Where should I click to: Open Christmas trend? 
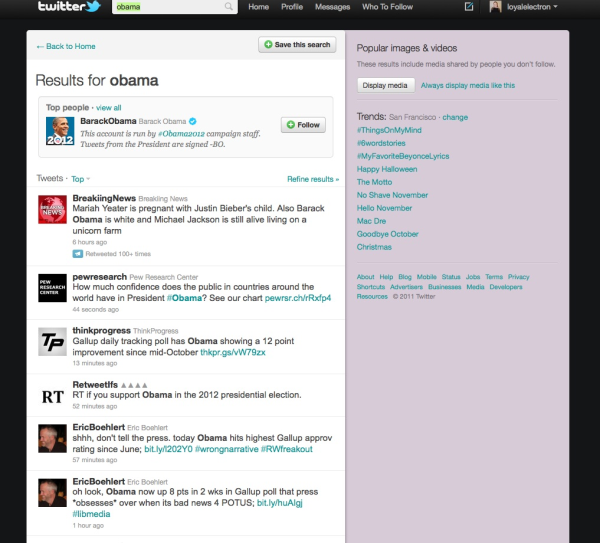[374, 247]
